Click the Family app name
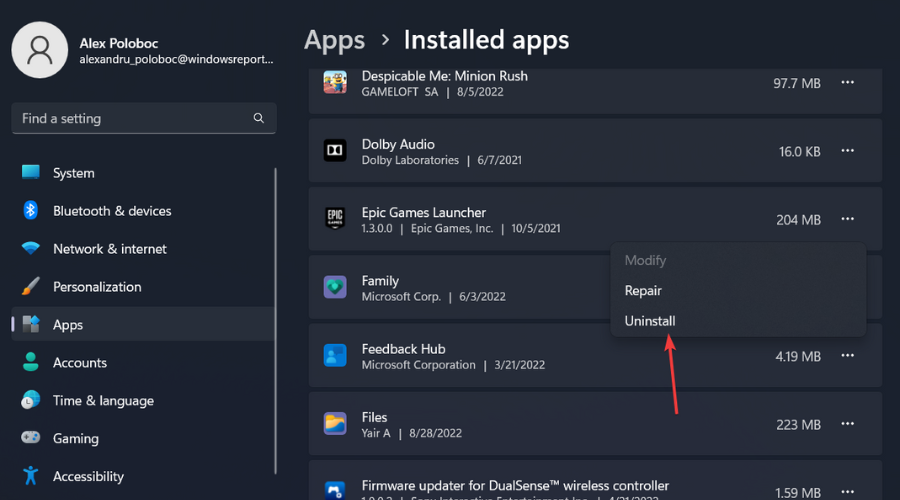This screenshot has height=500, width=900. [x=380, y=281]
